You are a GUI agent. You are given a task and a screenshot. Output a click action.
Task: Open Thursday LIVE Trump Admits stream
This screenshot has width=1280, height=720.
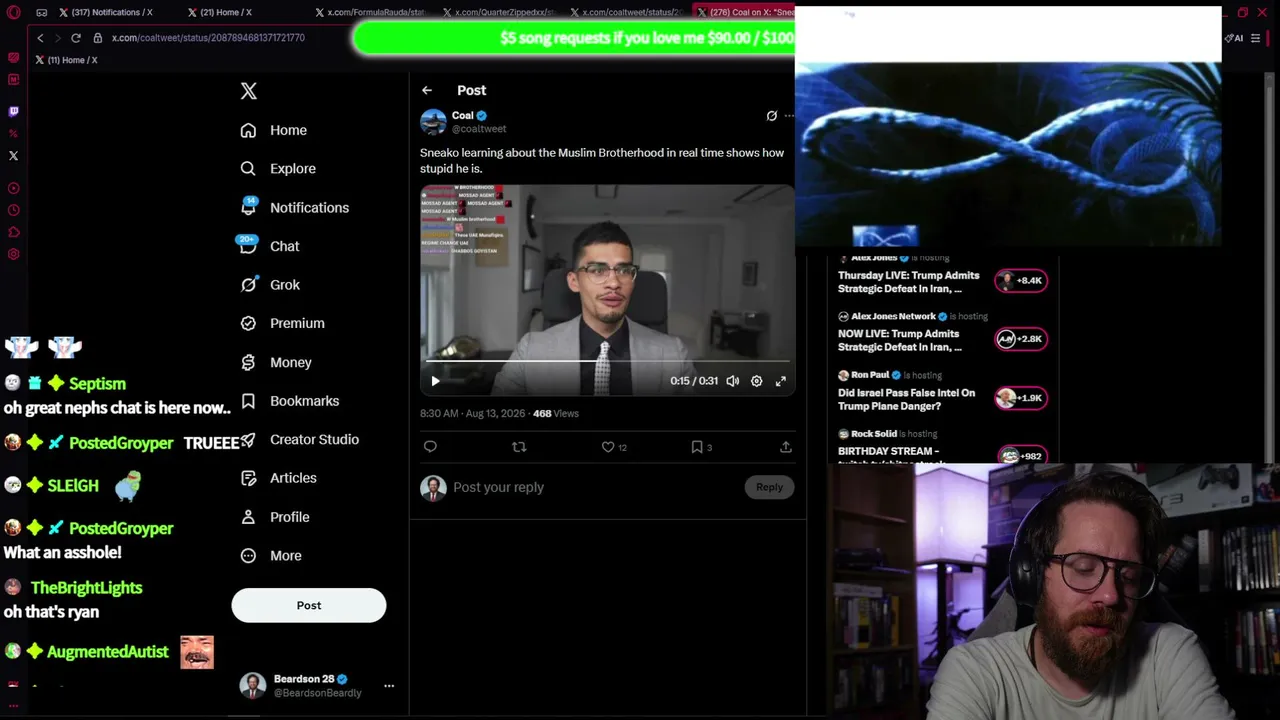909,282
